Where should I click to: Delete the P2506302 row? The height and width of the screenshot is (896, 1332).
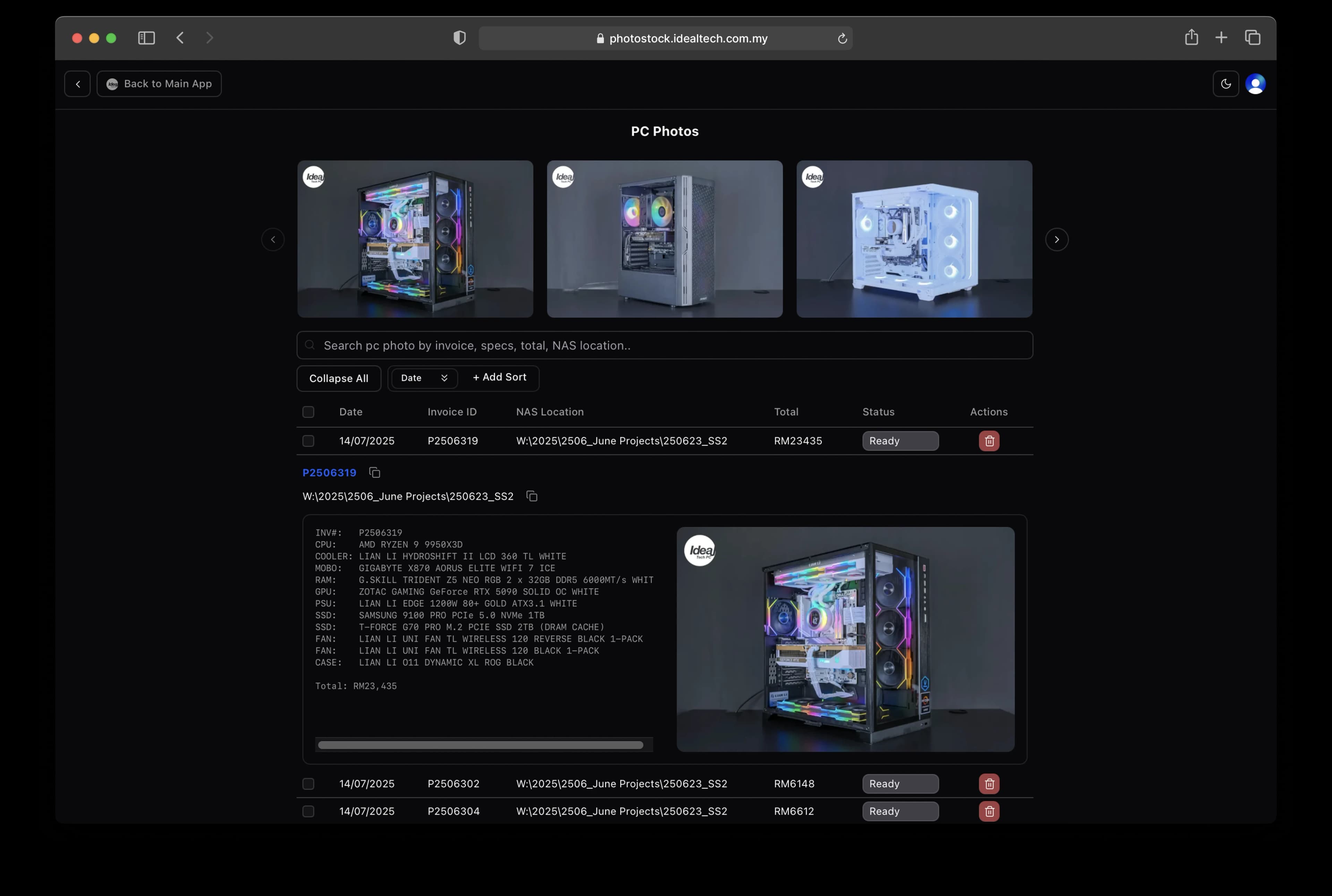click(x=989, y=784)
